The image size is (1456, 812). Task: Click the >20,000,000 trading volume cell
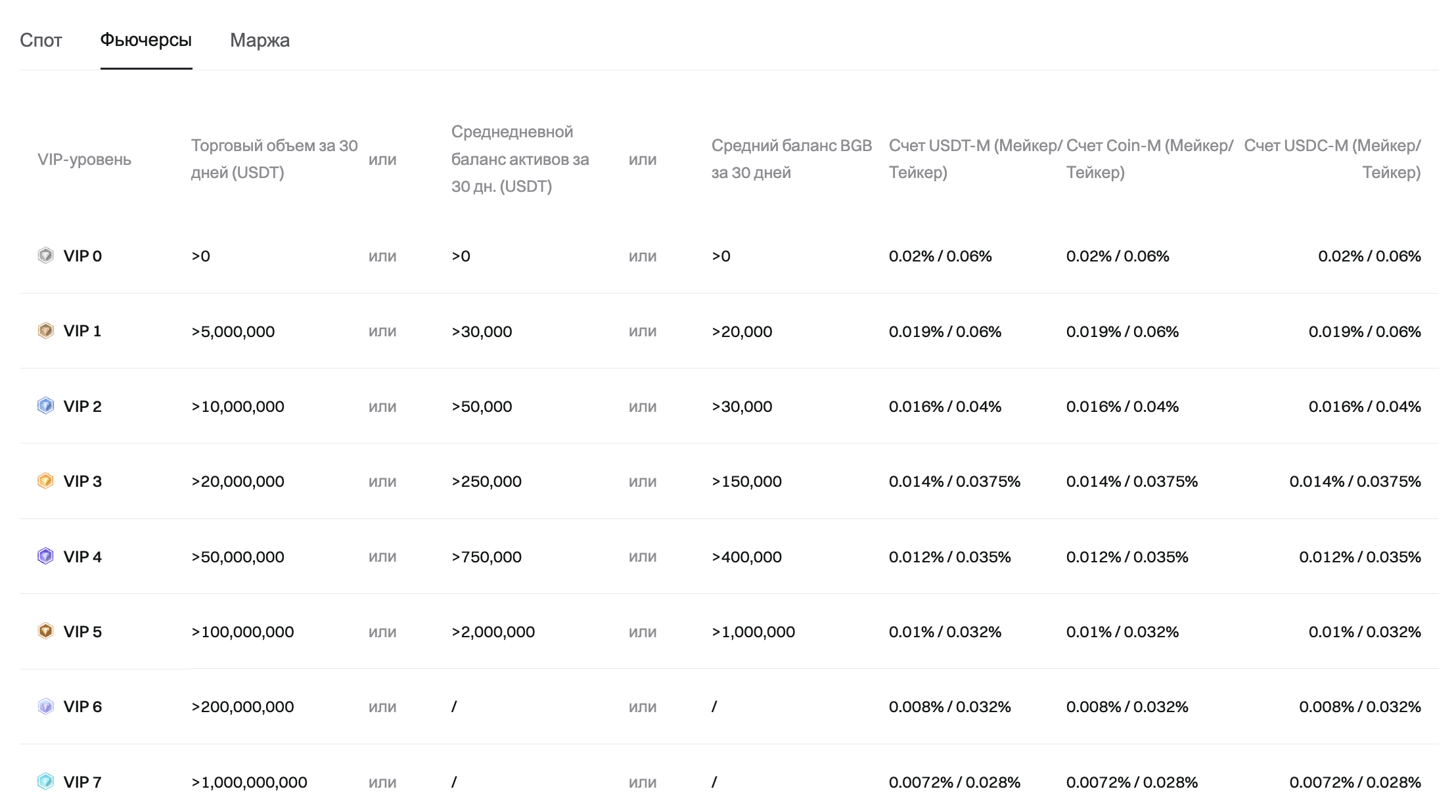pos(238,482)
